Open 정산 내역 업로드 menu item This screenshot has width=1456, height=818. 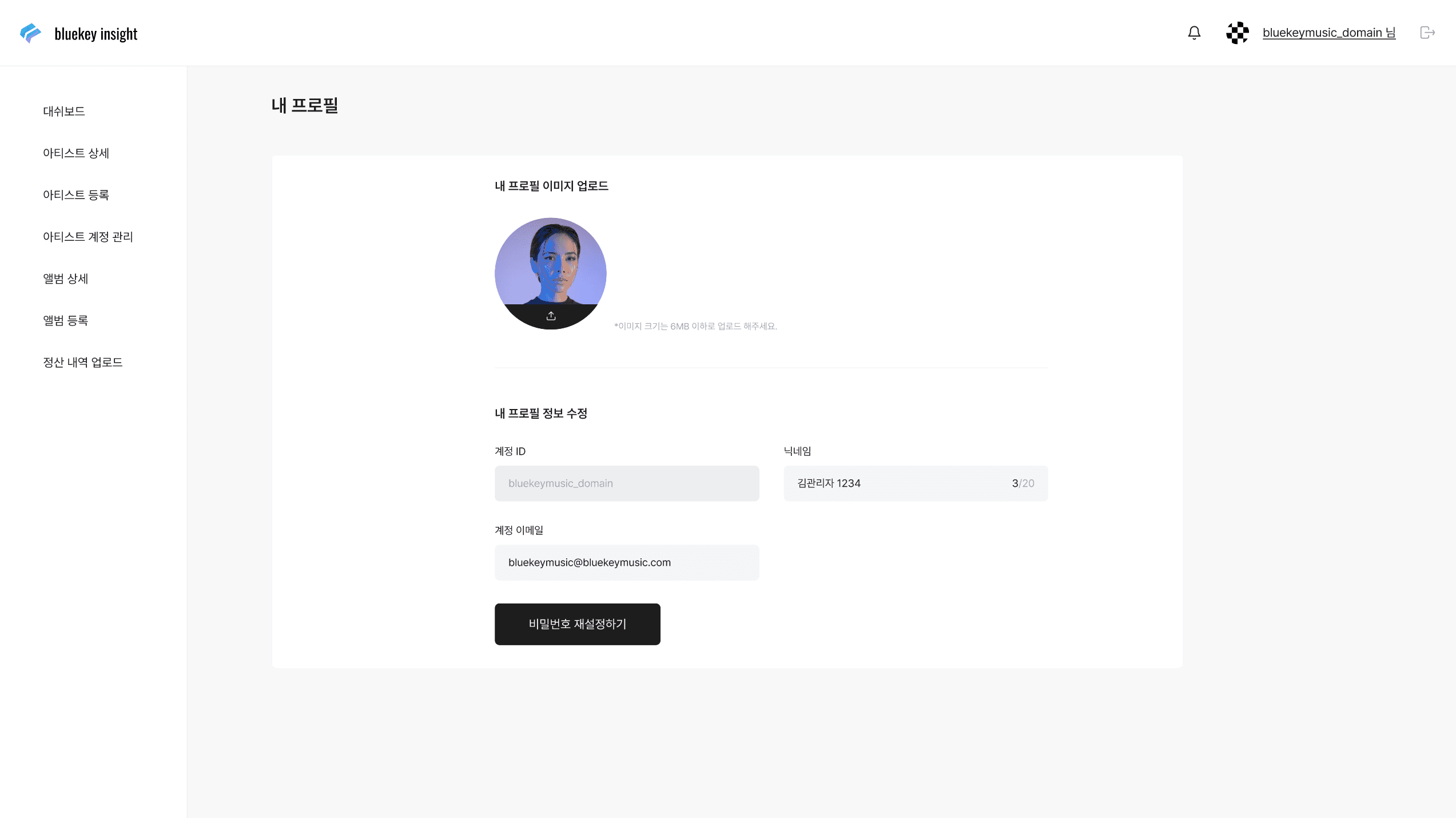point(83,362)
